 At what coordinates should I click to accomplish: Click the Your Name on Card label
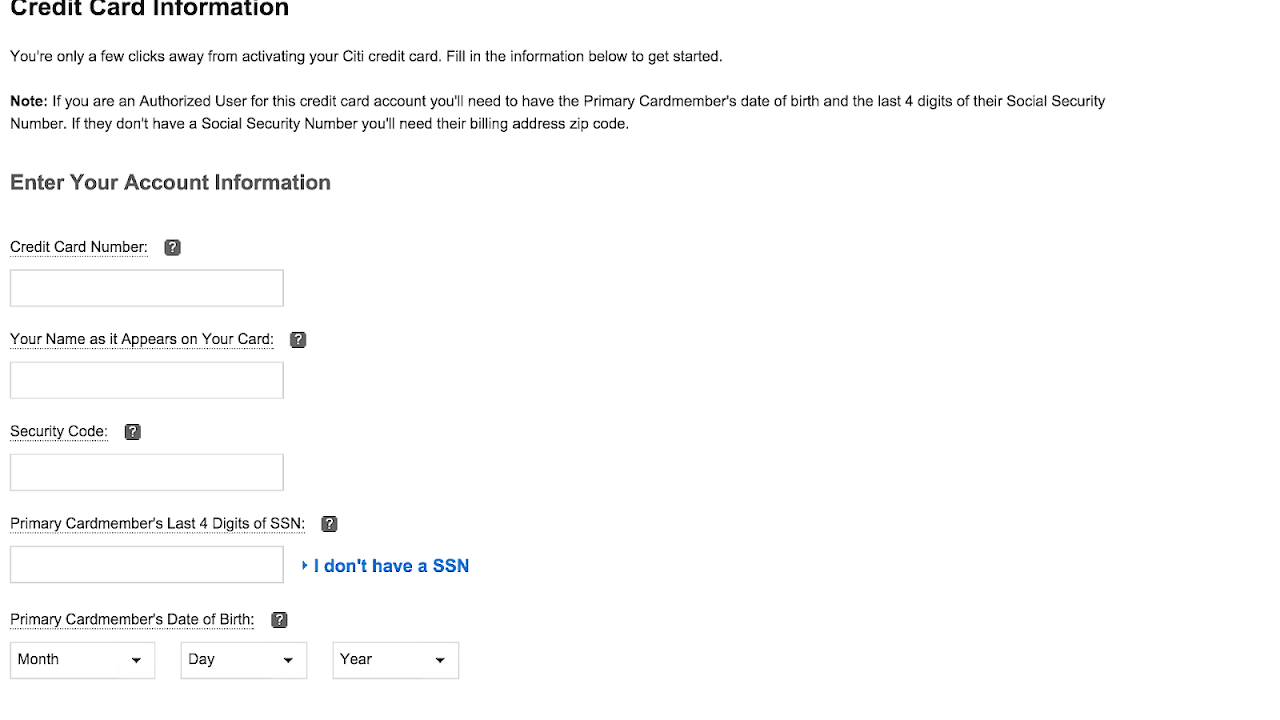(x=141, y=339)
